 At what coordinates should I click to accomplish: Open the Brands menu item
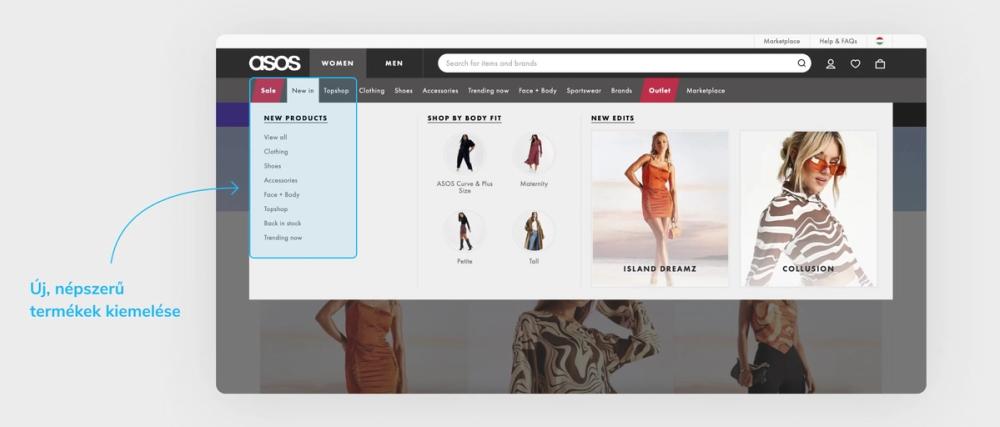tap(621, 90)
